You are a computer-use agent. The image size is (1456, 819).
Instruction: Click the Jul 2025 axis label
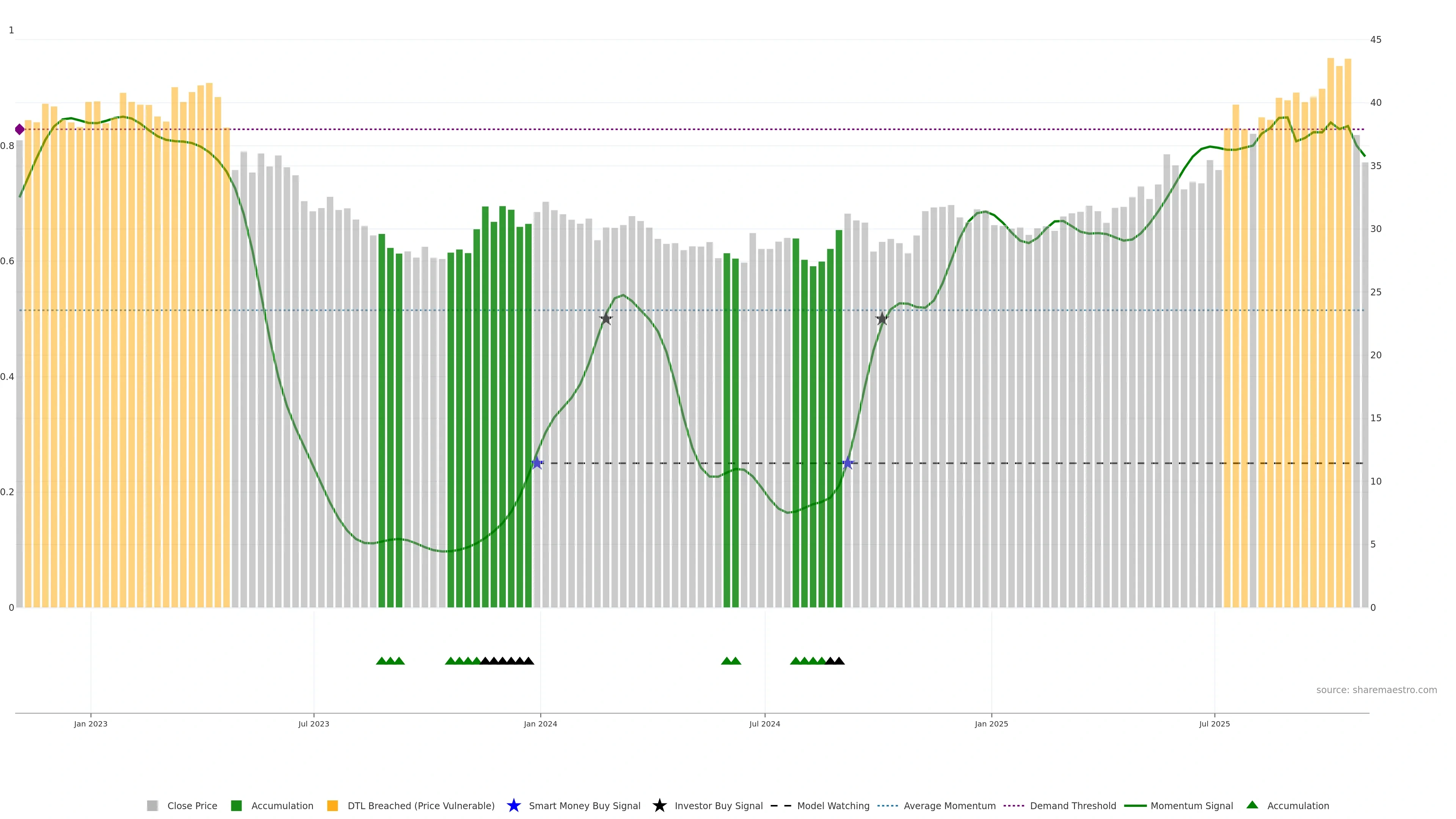tap(1214, 724)
